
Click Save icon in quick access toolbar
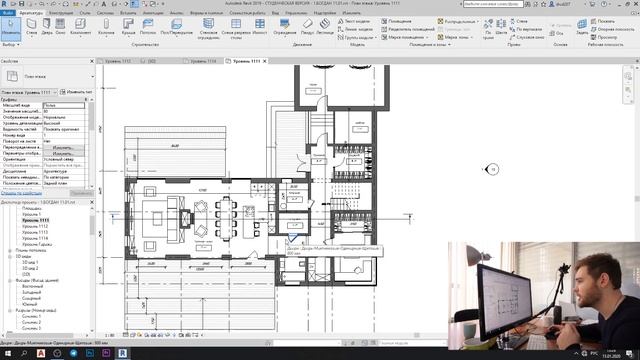click(x=22, y=4)
